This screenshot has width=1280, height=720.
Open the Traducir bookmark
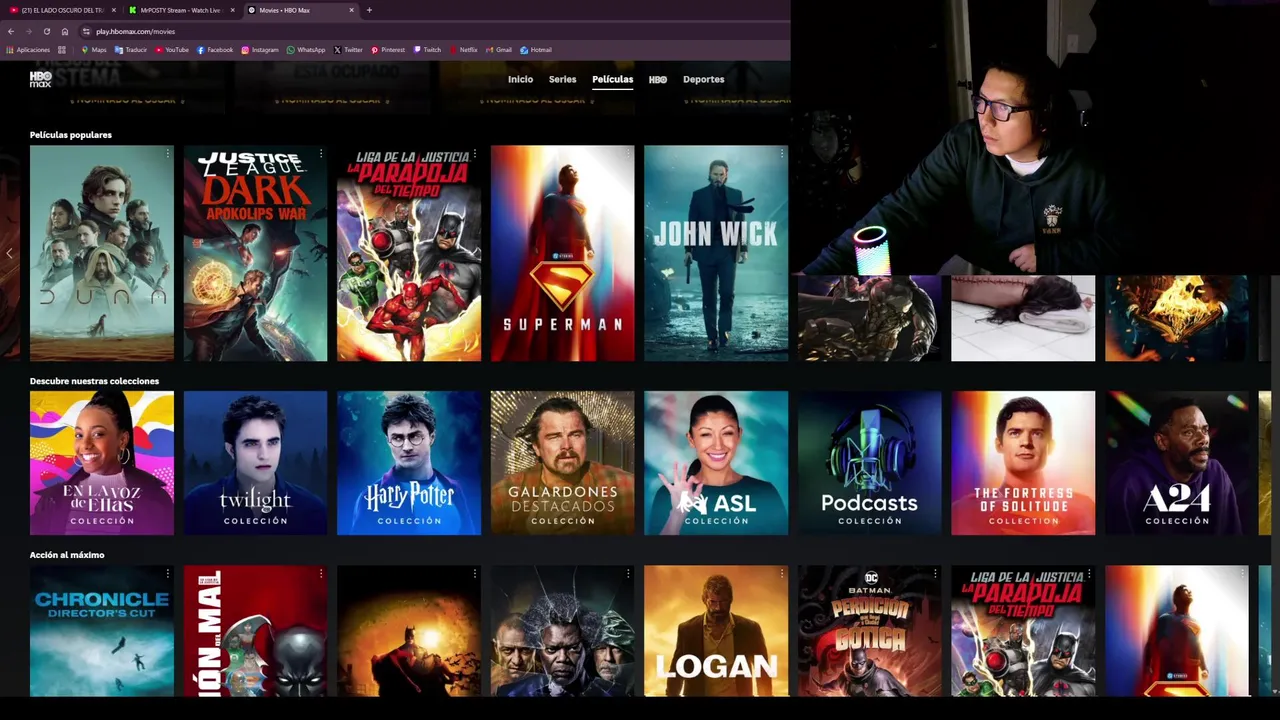[131, 49]
